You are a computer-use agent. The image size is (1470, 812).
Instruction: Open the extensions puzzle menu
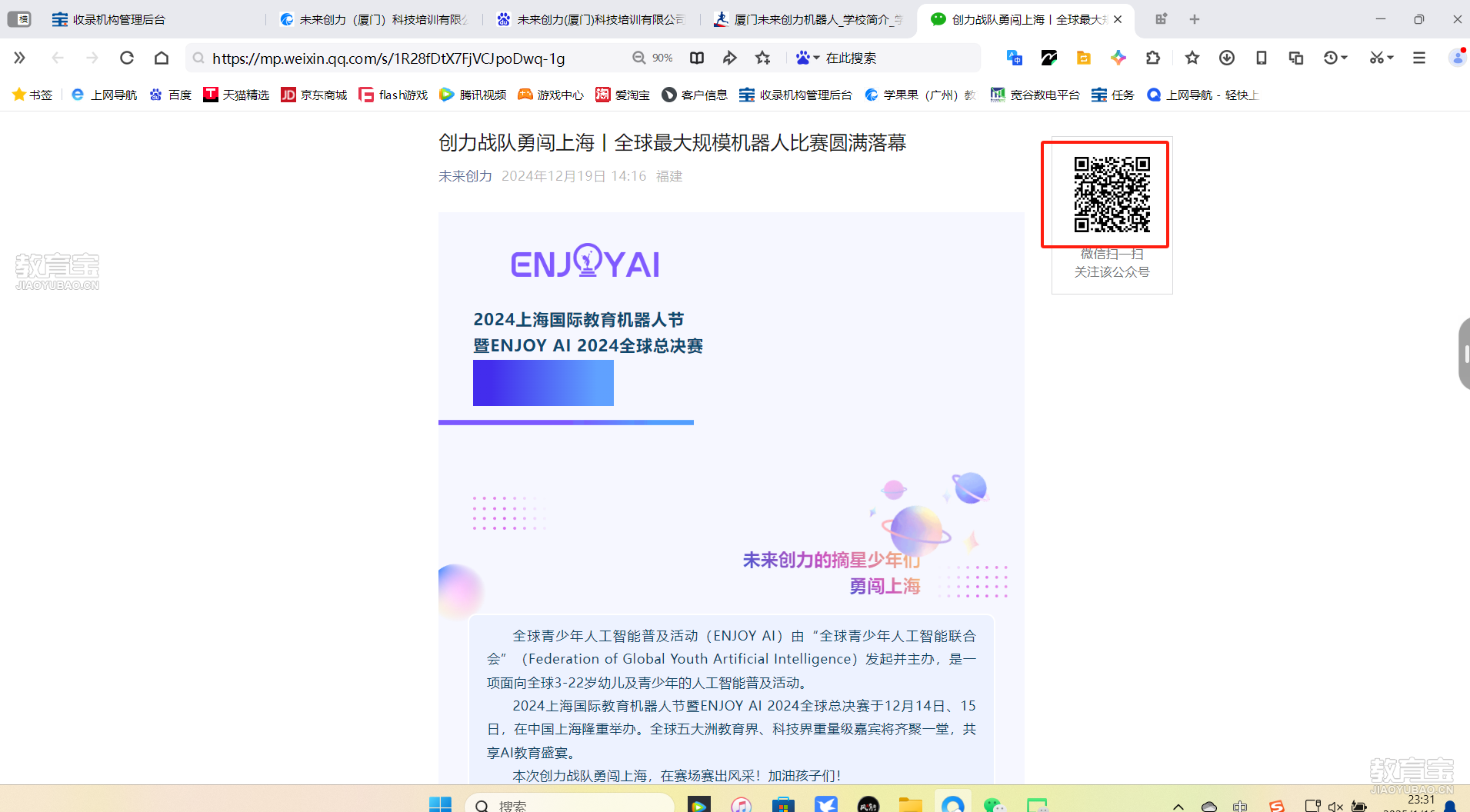pyautogui.click(x=1153, y=58)
